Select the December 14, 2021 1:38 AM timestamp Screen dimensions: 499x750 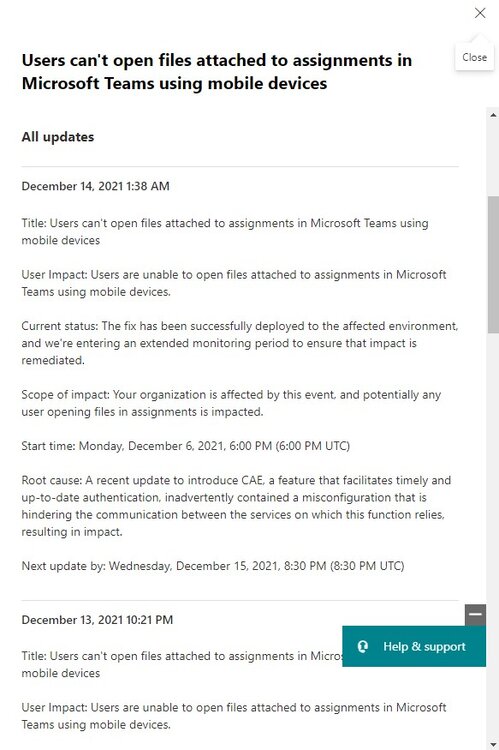pos(96,186)
